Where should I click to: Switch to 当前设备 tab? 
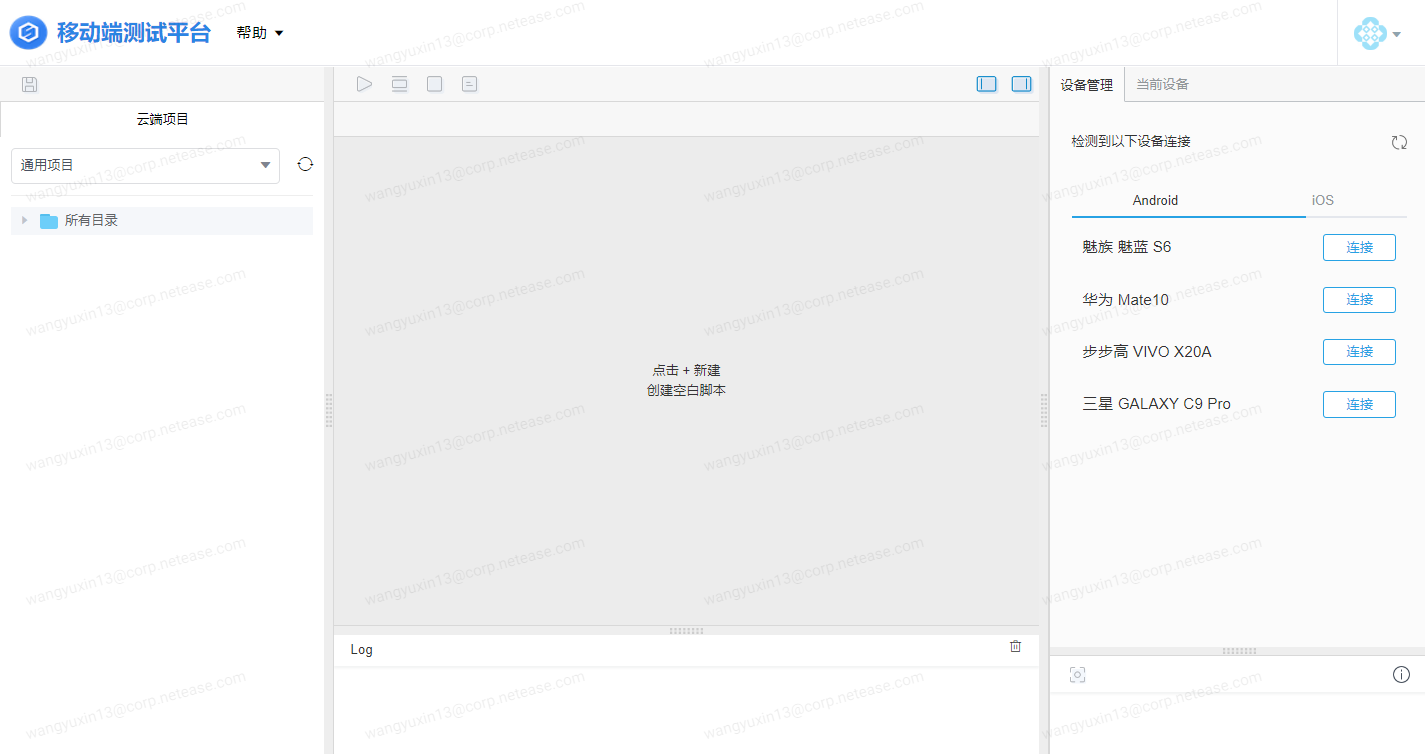pos(1162,85)
